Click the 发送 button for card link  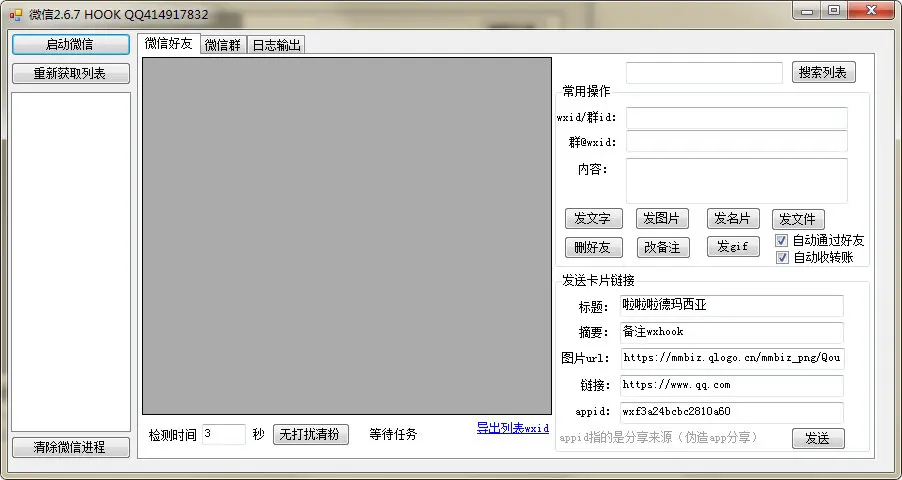(818, 439)
